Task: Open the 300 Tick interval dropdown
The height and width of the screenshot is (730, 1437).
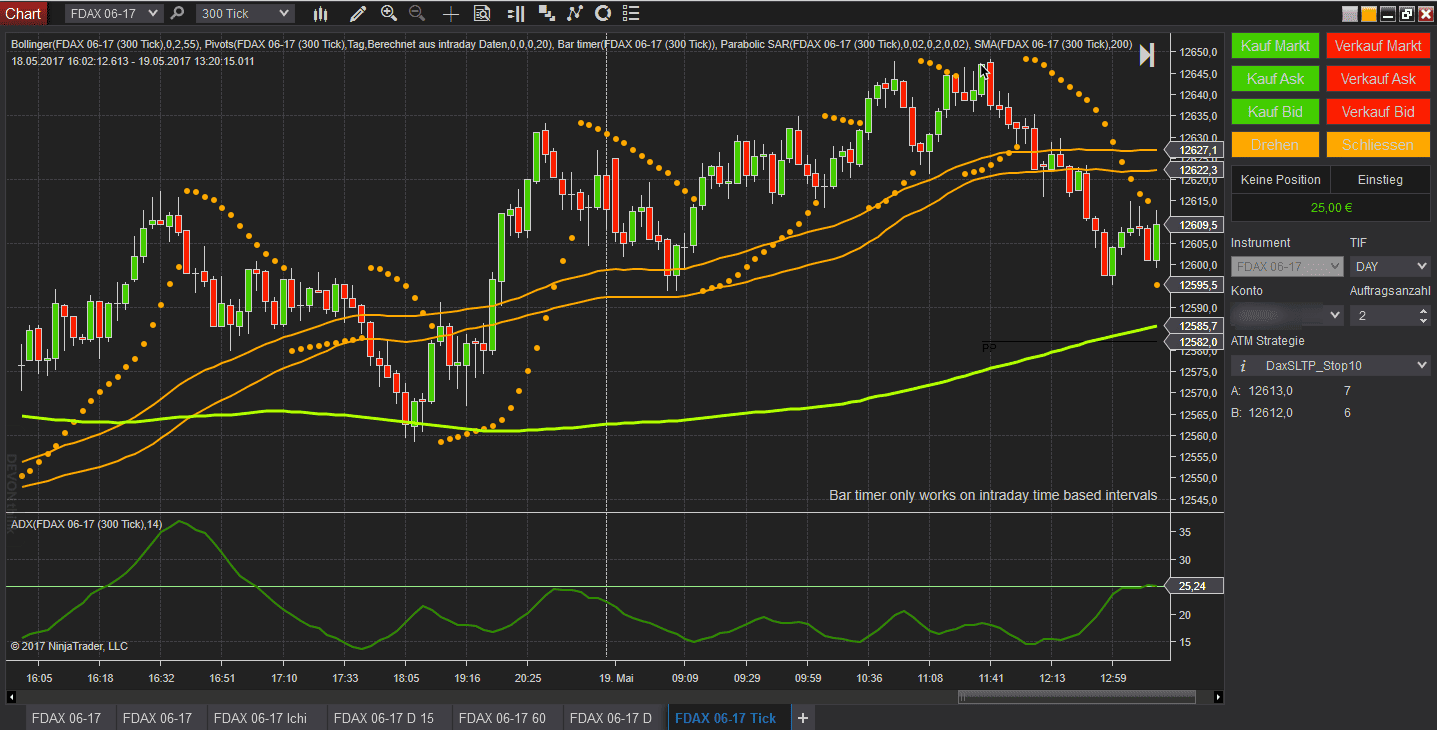Action: 245,13
